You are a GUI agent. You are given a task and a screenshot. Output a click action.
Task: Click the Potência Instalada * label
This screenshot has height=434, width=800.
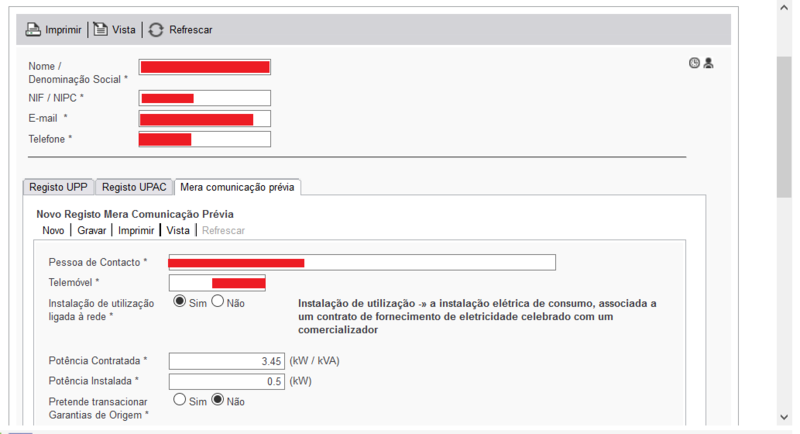94,381
